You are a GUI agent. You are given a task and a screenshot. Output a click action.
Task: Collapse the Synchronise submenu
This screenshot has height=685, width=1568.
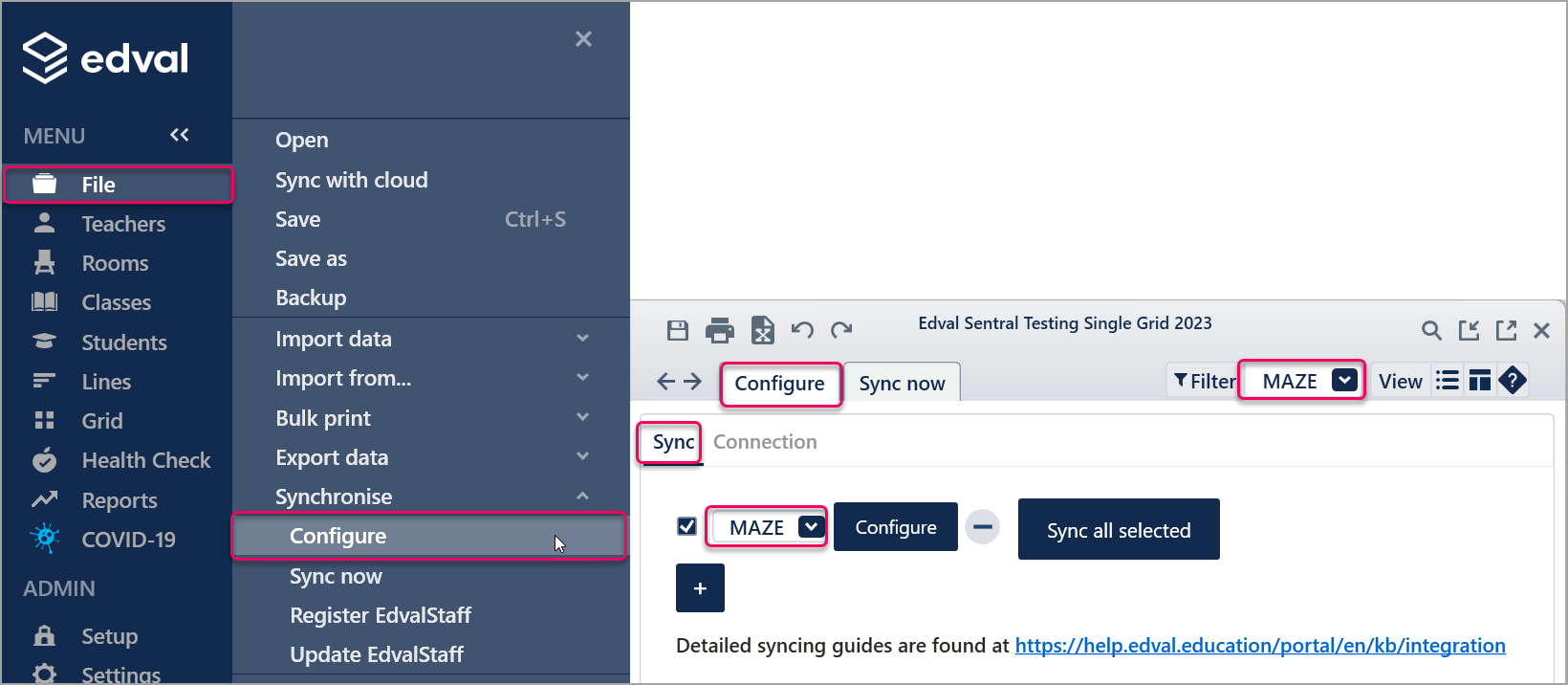pos(432,497)
